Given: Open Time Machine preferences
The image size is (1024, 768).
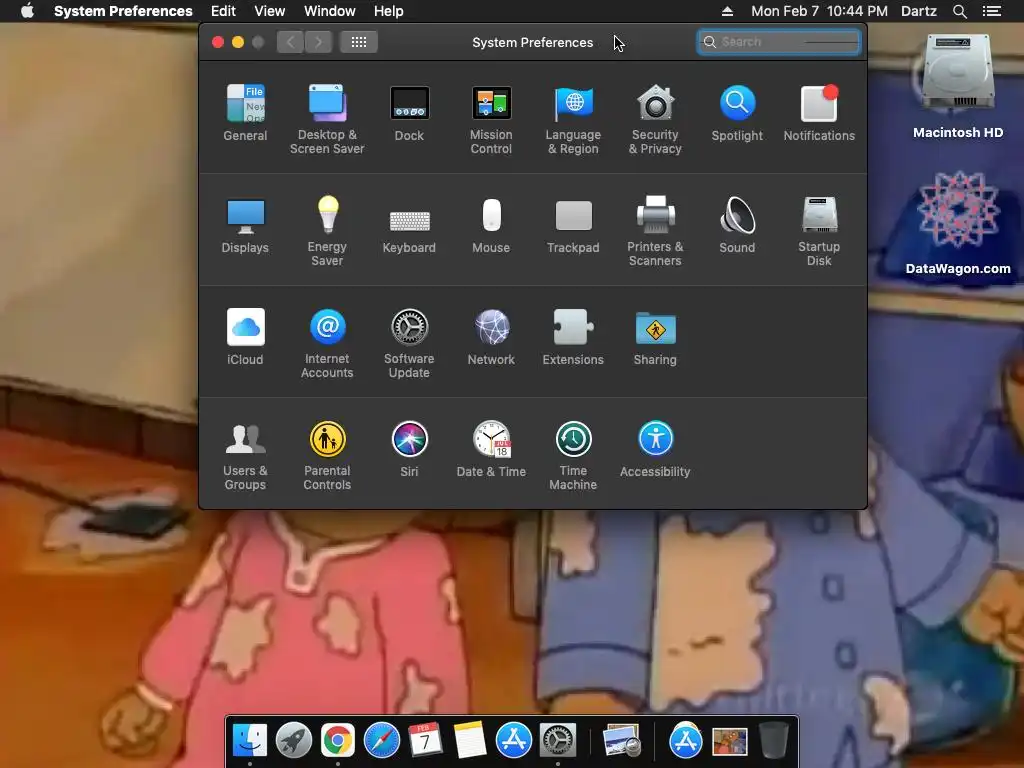Looking at the screenshot, I should point(573,456).
